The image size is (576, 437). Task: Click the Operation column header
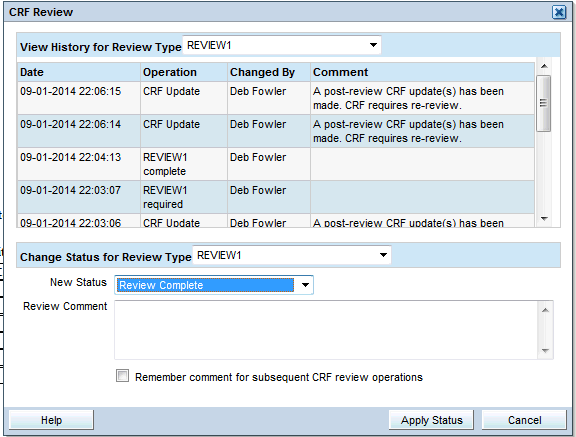[184, 72]
